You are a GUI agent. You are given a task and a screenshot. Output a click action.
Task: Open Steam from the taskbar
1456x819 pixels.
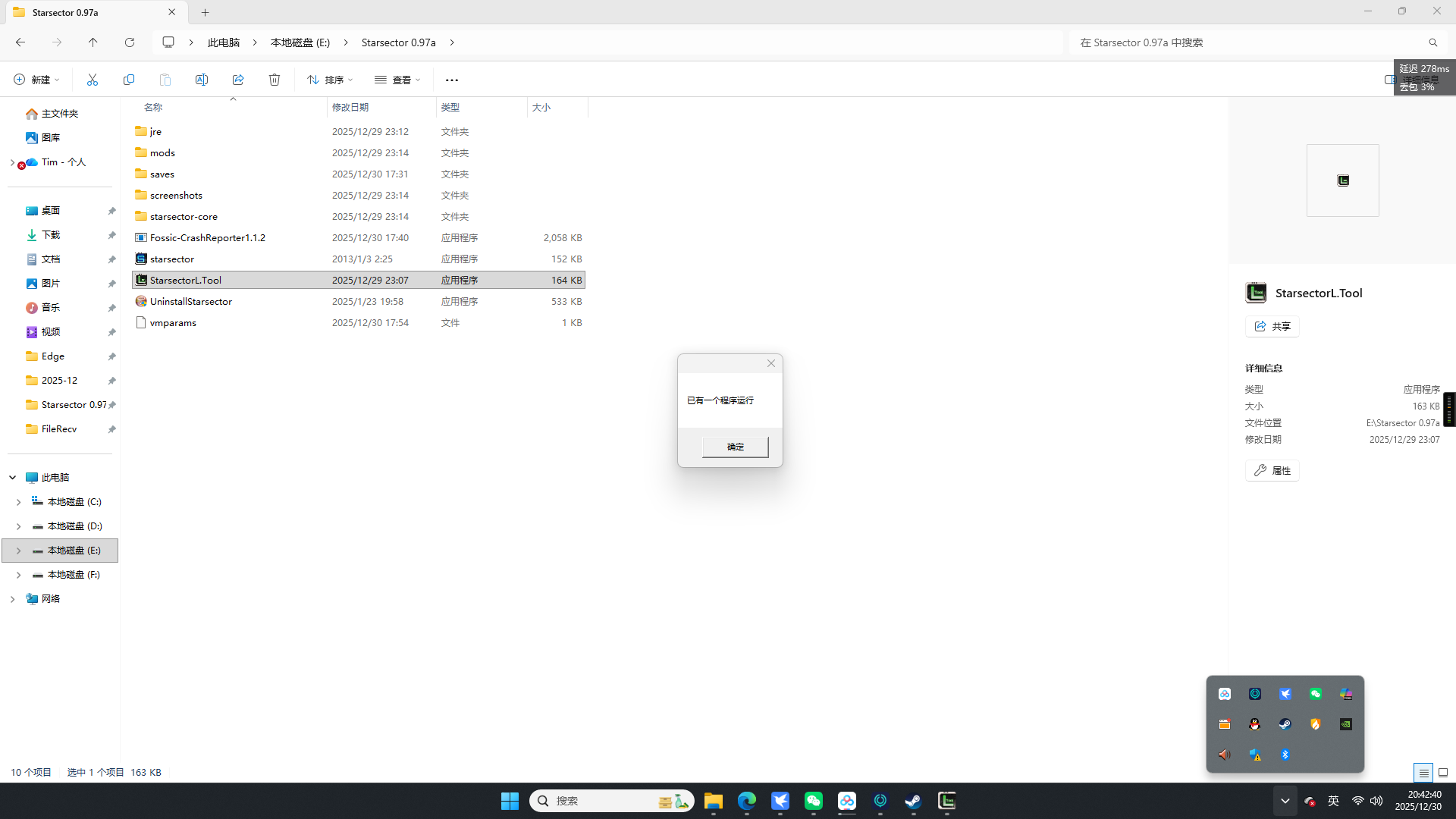pyautogui.click(x=913, y=801)
